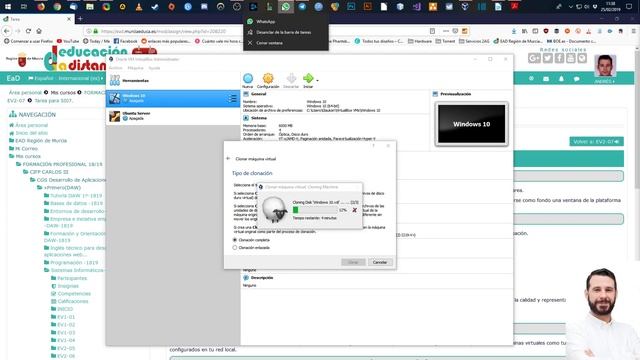Open EV1-01 section in tree
The width and height of the screenshot is (640, 360).
click(66, 317)
